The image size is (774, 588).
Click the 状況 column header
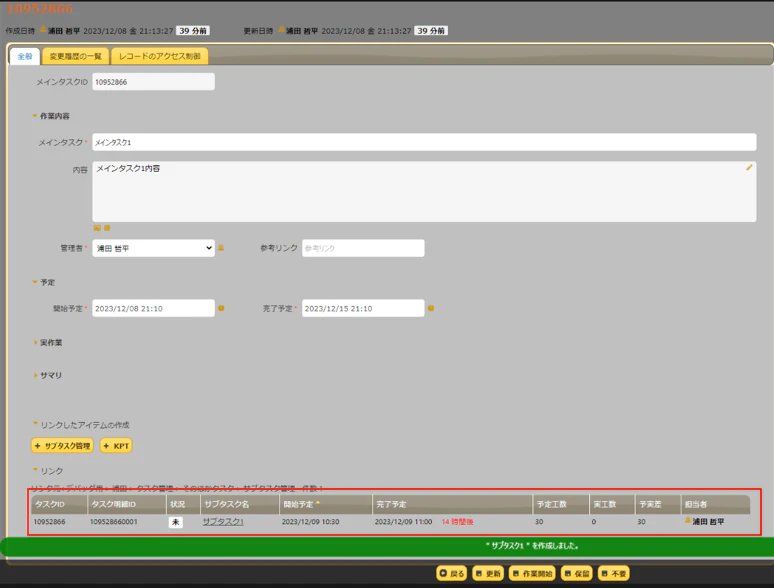[183, 504]
